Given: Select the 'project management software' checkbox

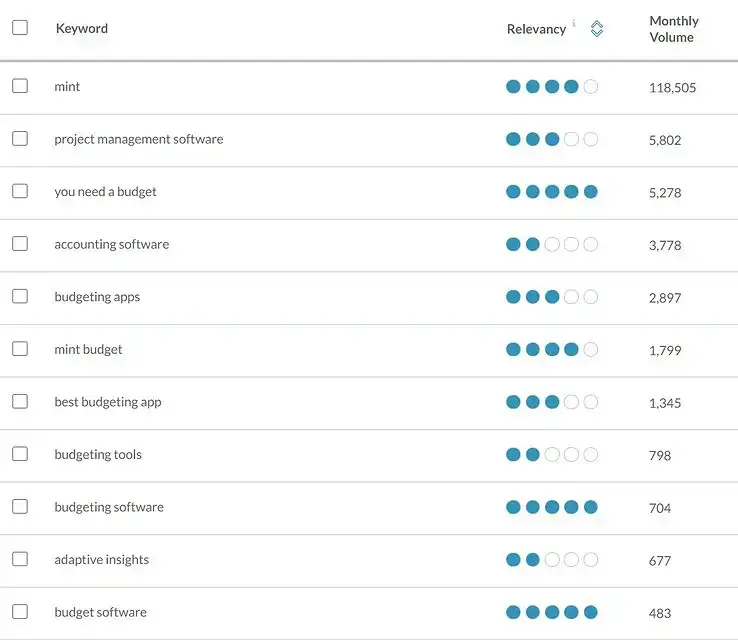Looking at the screenshot, I should (20, 139).
